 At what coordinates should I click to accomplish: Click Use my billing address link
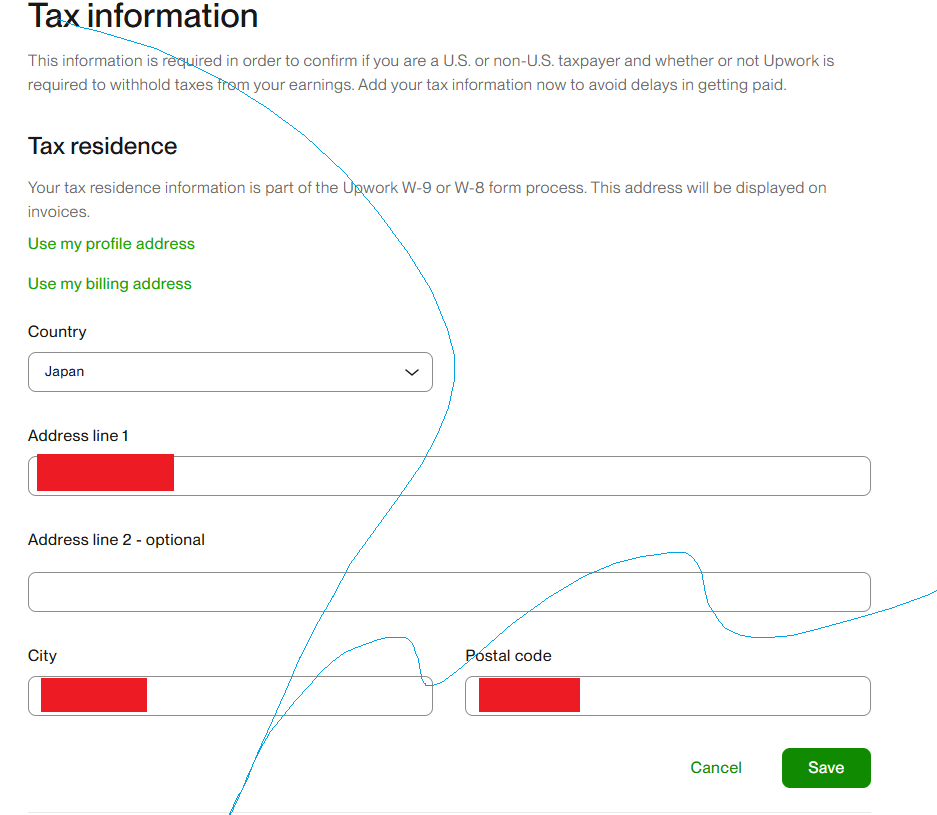point(110,284)
